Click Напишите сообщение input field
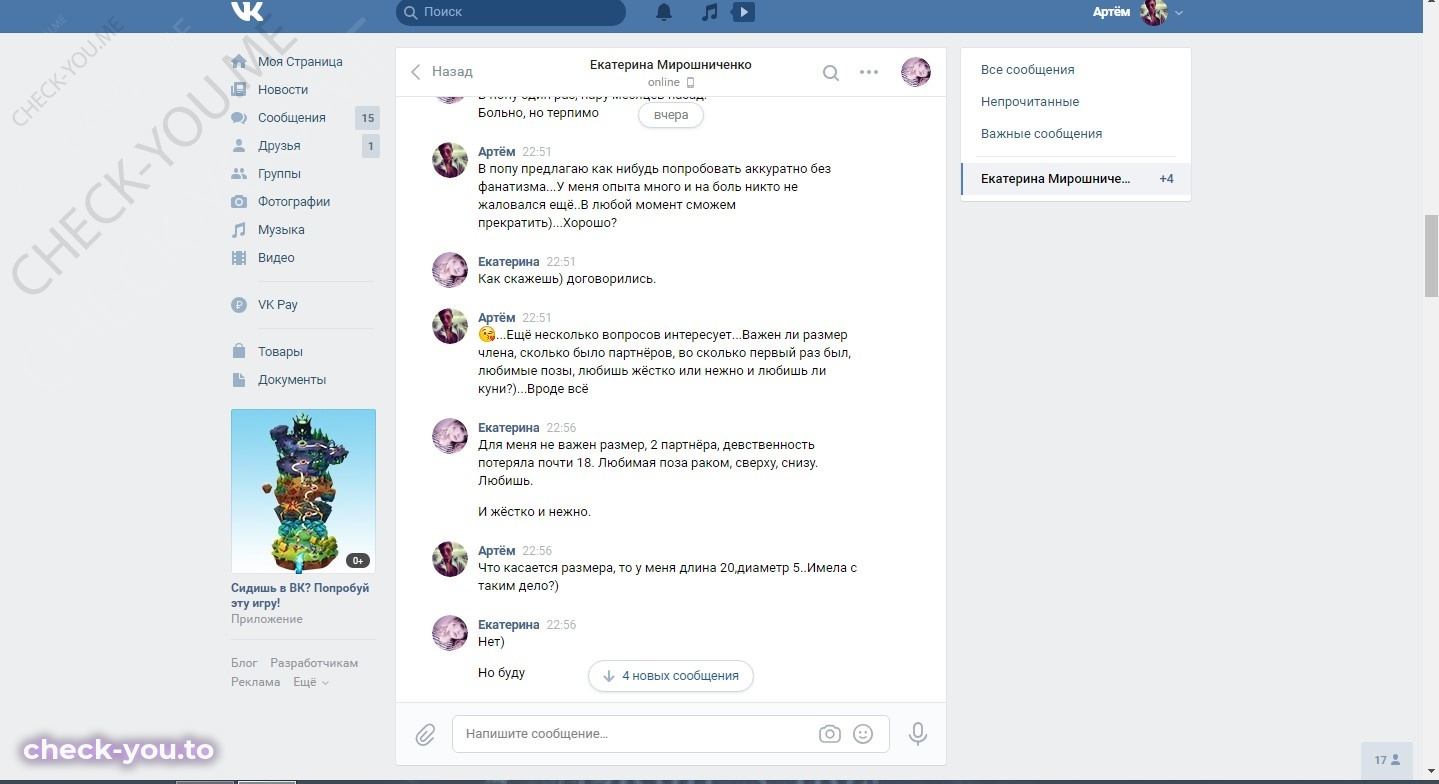Viewport: 1439px width, 784px height. (x=671, y=734)
